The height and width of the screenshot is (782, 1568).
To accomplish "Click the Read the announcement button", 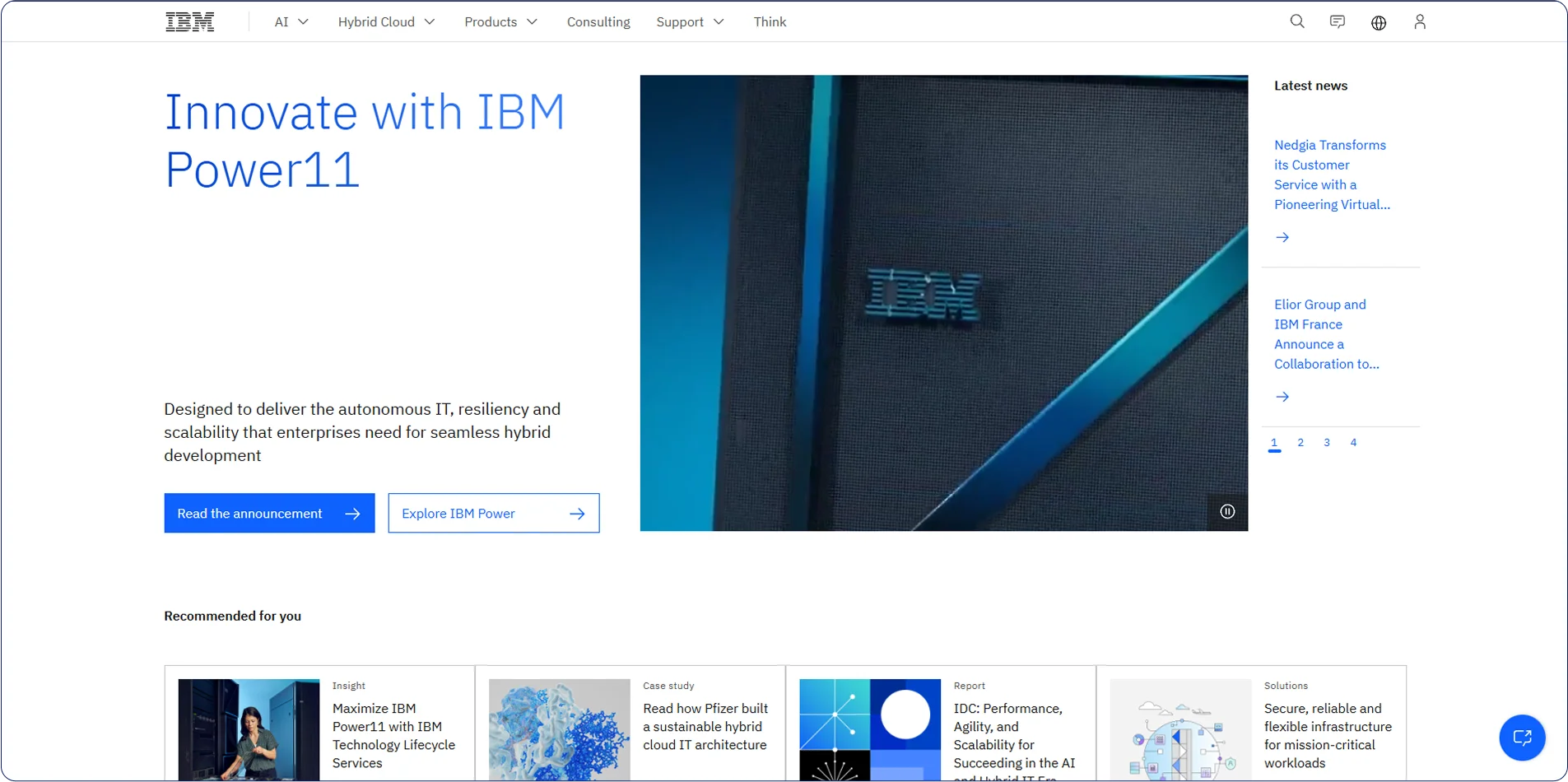I will pyautogui.click(x=269, y=513).
